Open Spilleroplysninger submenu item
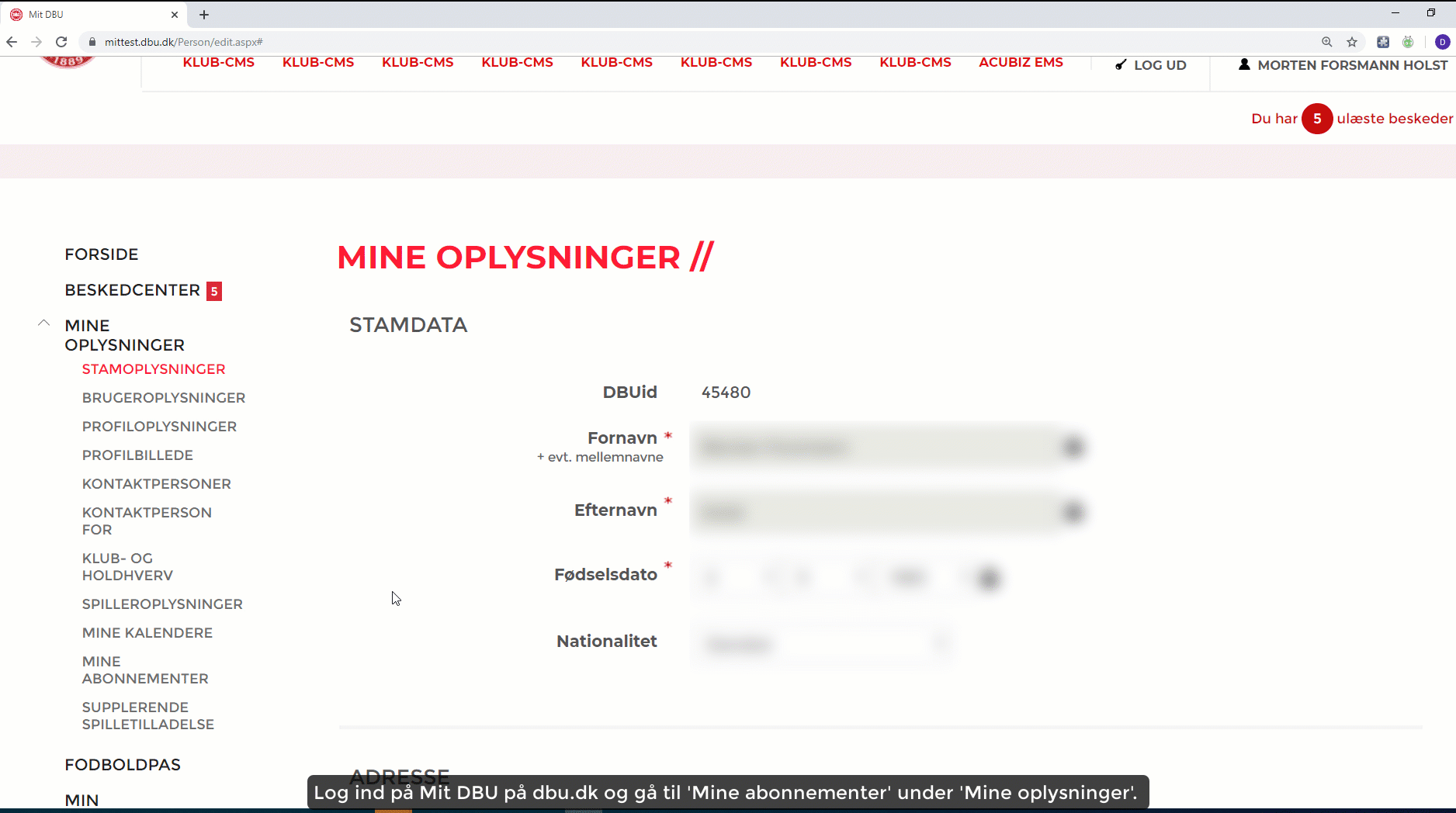This screenshot has width=1456, height=813. click(x=162, y=604)
